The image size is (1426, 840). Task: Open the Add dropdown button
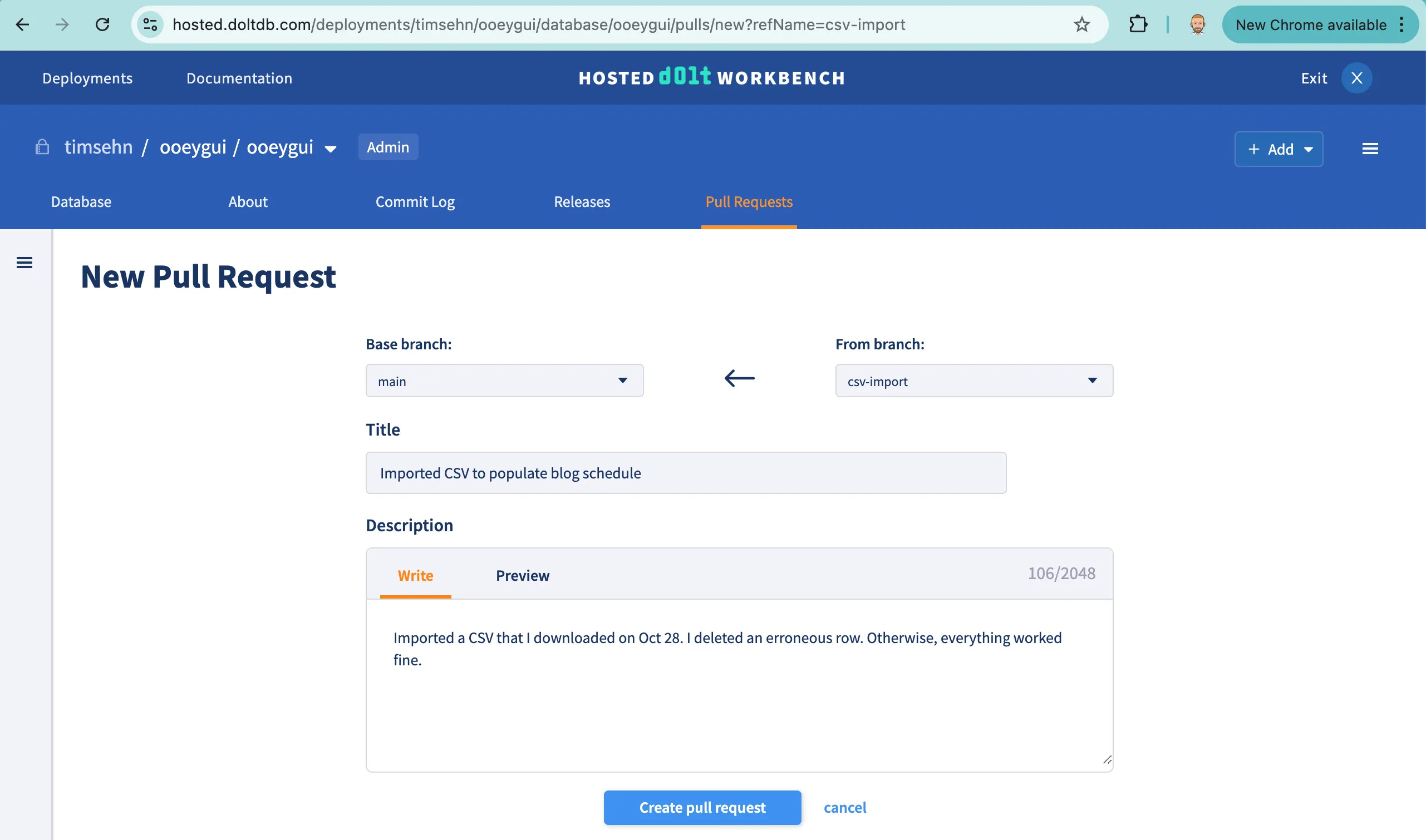pyautogui.click(x=1278, y=150)
